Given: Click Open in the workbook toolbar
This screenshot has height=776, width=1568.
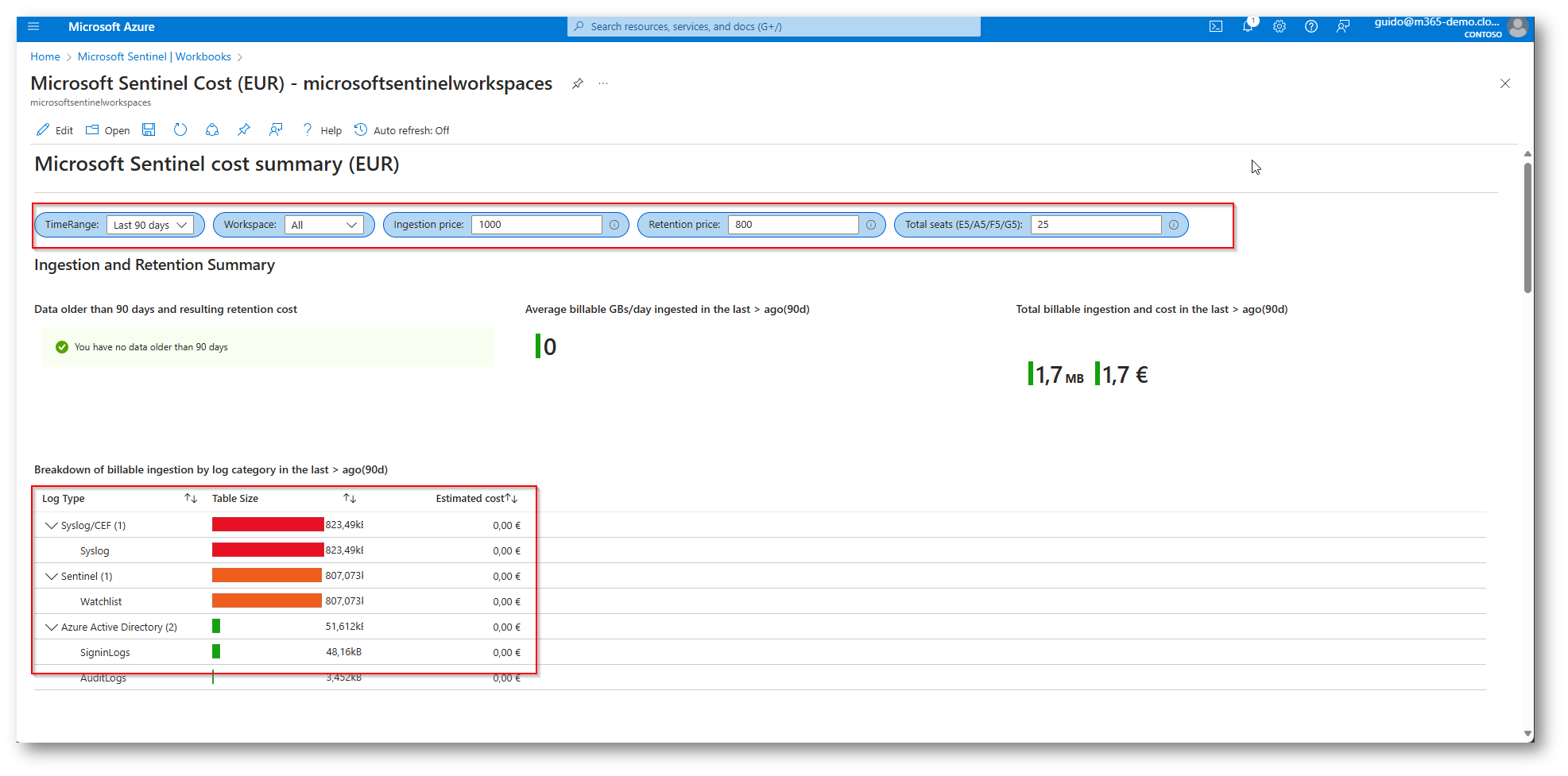Looking at the screenshot, I should pos(108,130).
